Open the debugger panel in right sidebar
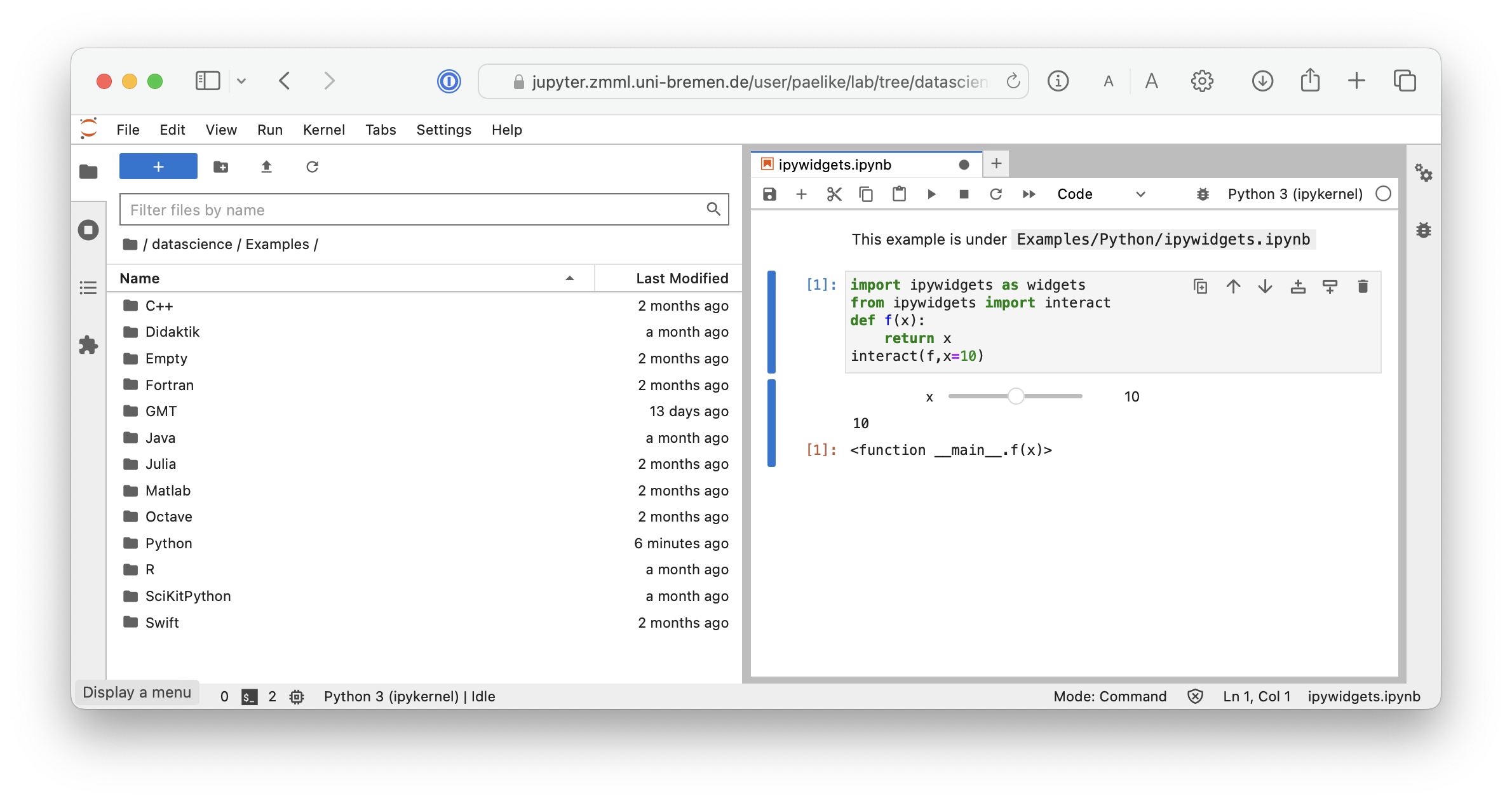The width and height of the screenshot is (1512, 803). point(1423,229)
